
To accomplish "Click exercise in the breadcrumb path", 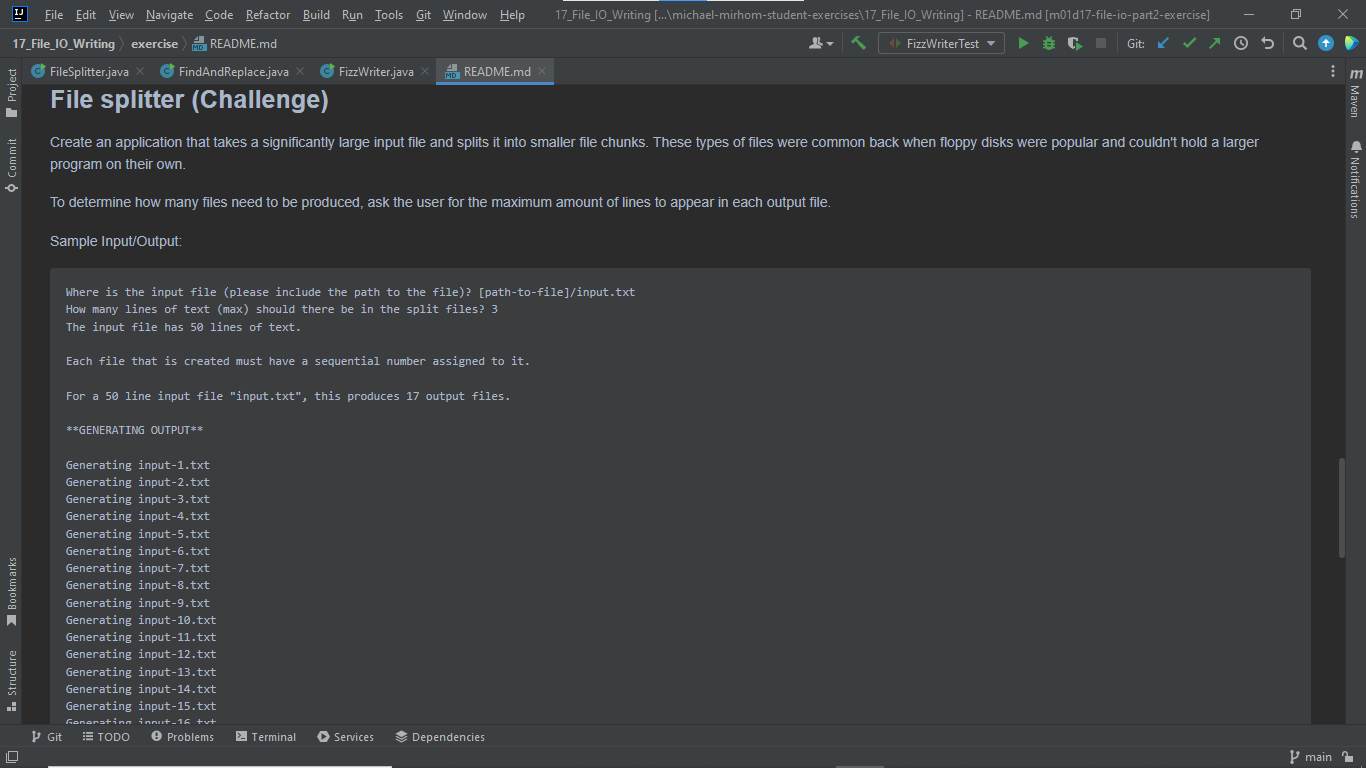I will pyautogui.click(x=155, y=44).
